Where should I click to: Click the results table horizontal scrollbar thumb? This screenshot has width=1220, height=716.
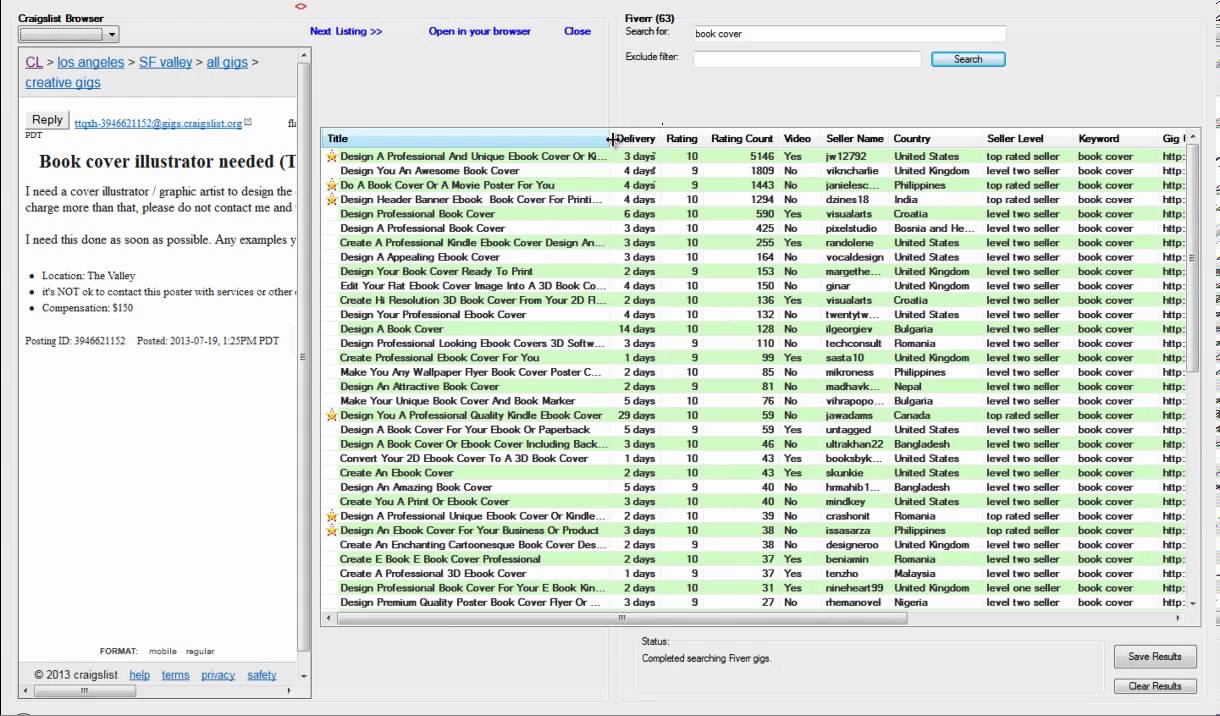[x=622, y=618]
